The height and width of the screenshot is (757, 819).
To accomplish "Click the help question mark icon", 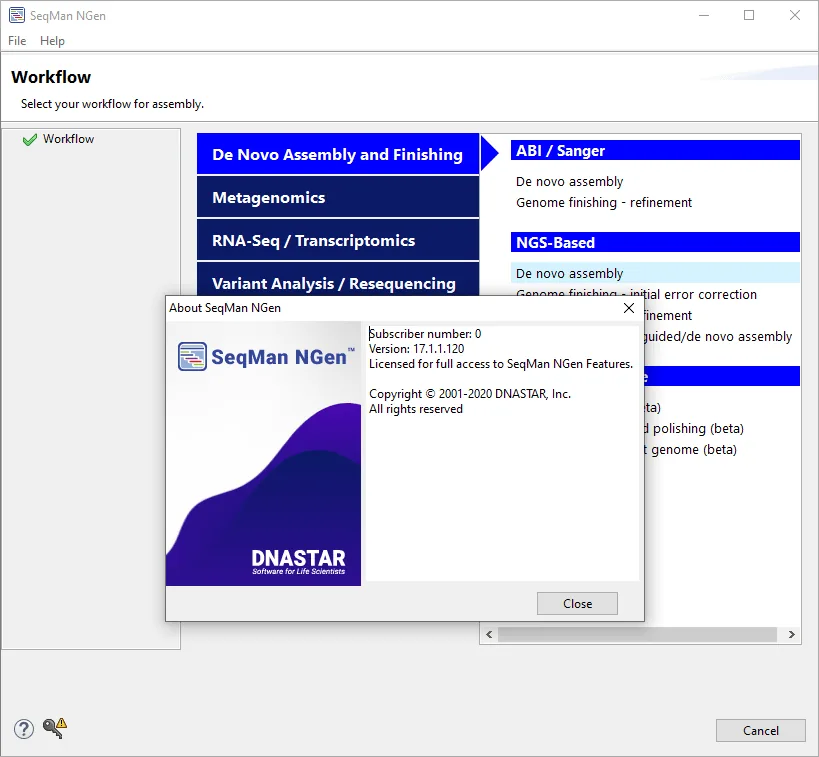I will point(24,729).
